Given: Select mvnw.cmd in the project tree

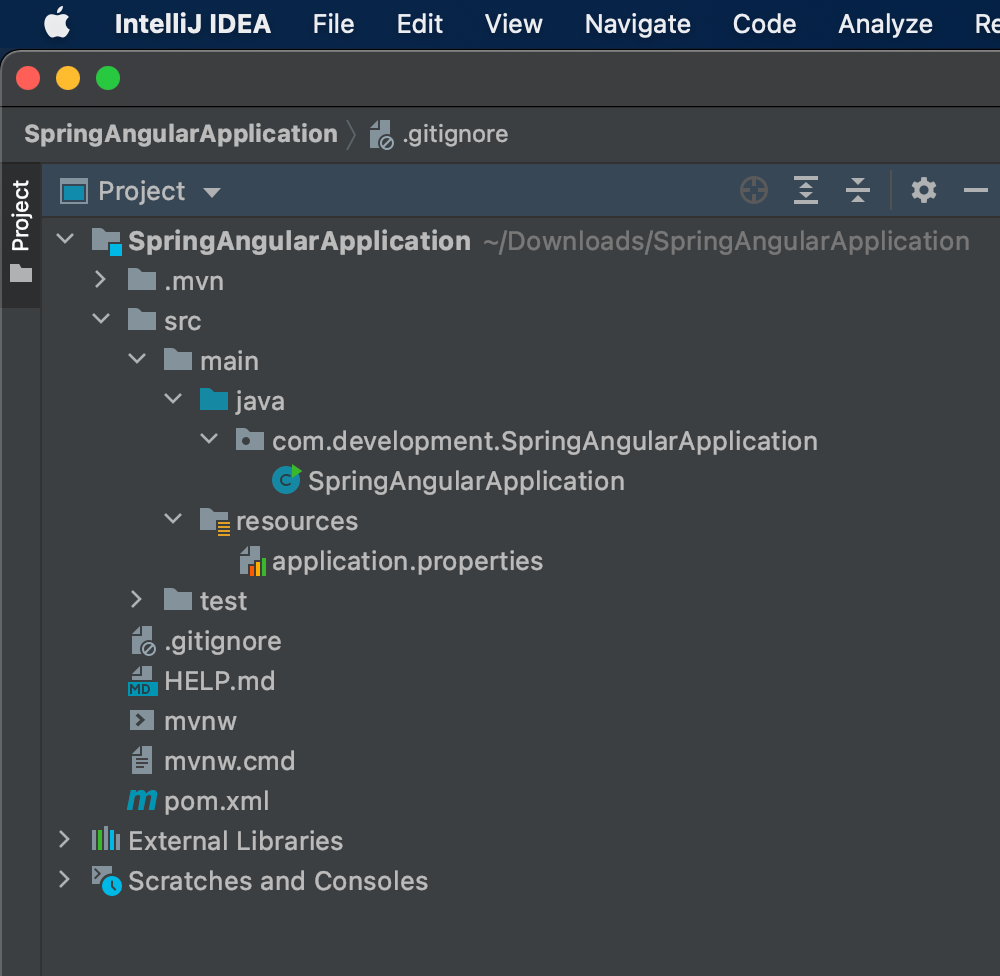Looking at the screenshot, I should [230, 761].
